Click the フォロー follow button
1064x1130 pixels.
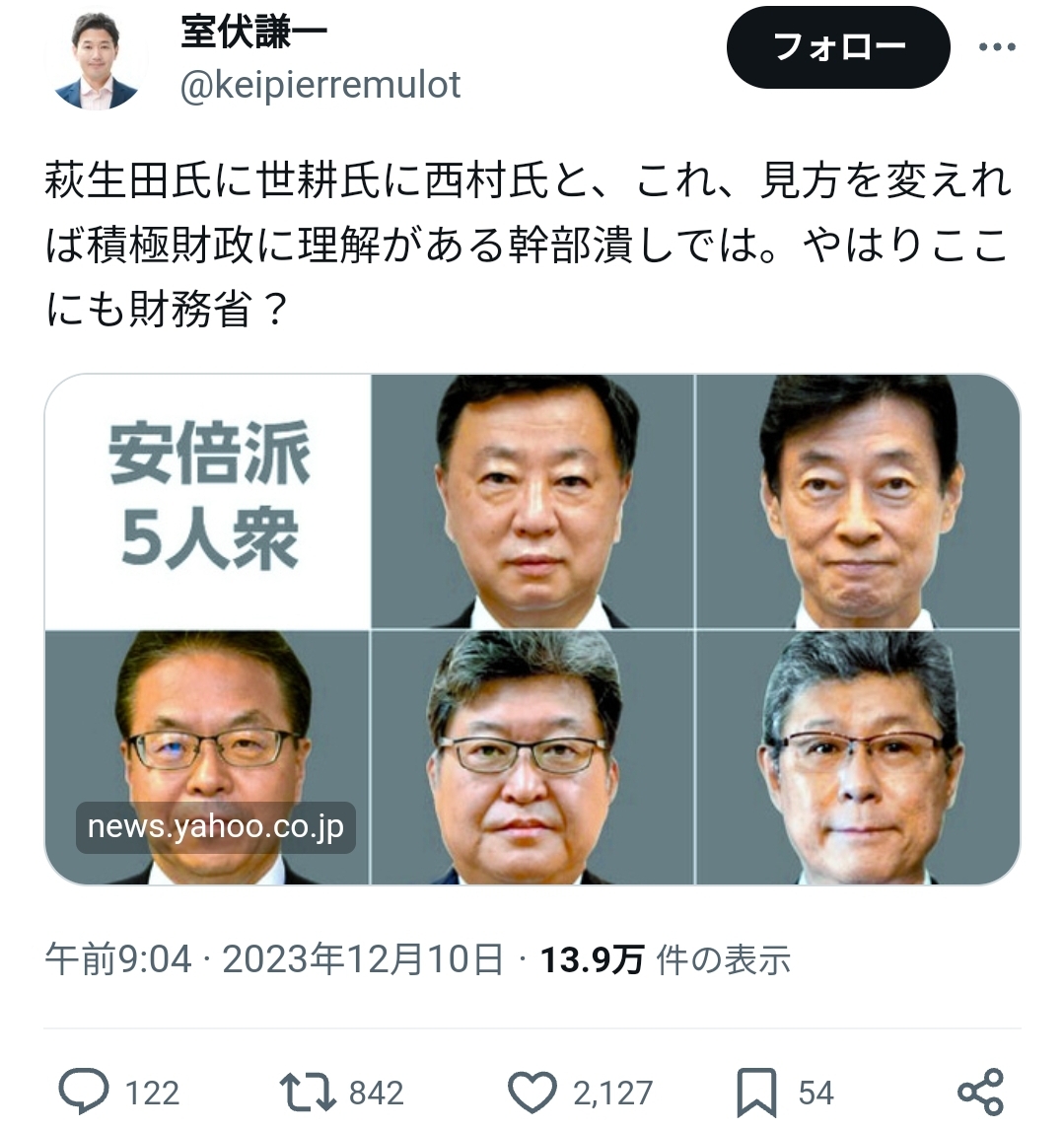(x=838, y=47)
